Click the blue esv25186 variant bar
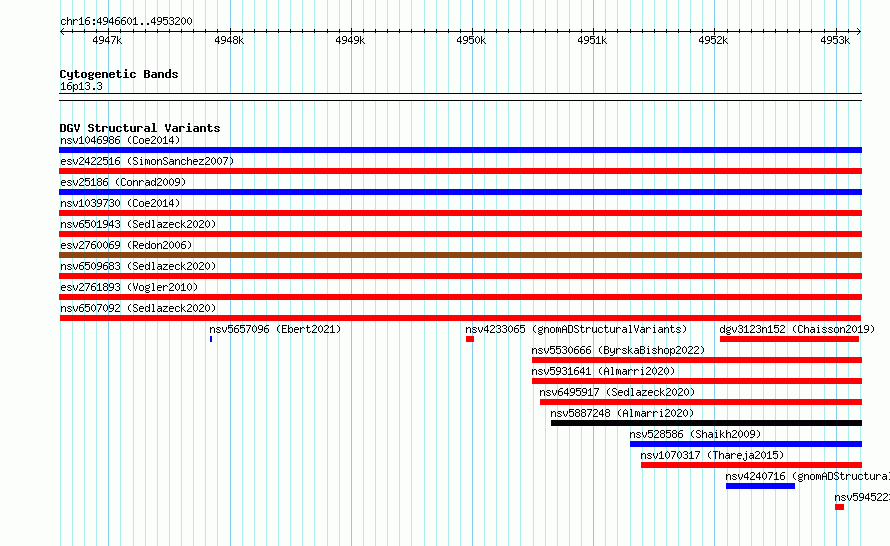This screenshot has height=546, width=890. (460, 192)
